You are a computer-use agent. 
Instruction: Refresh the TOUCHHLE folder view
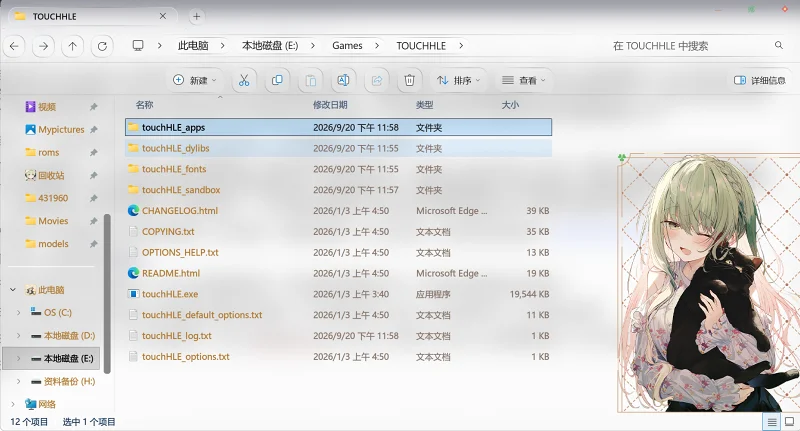click(x=102, y=46)
